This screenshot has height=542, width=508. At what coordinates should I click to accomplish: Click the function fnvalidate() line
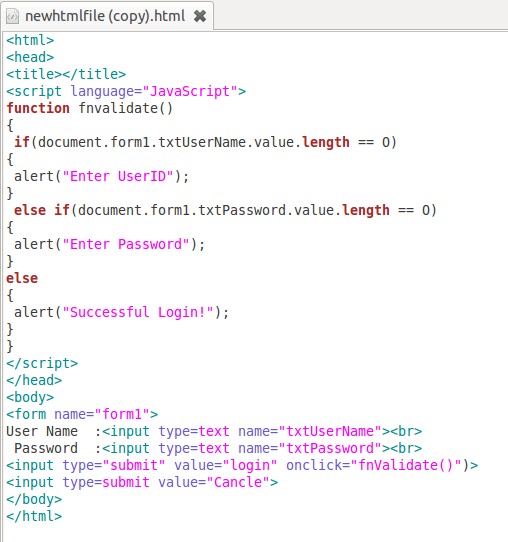90,109
